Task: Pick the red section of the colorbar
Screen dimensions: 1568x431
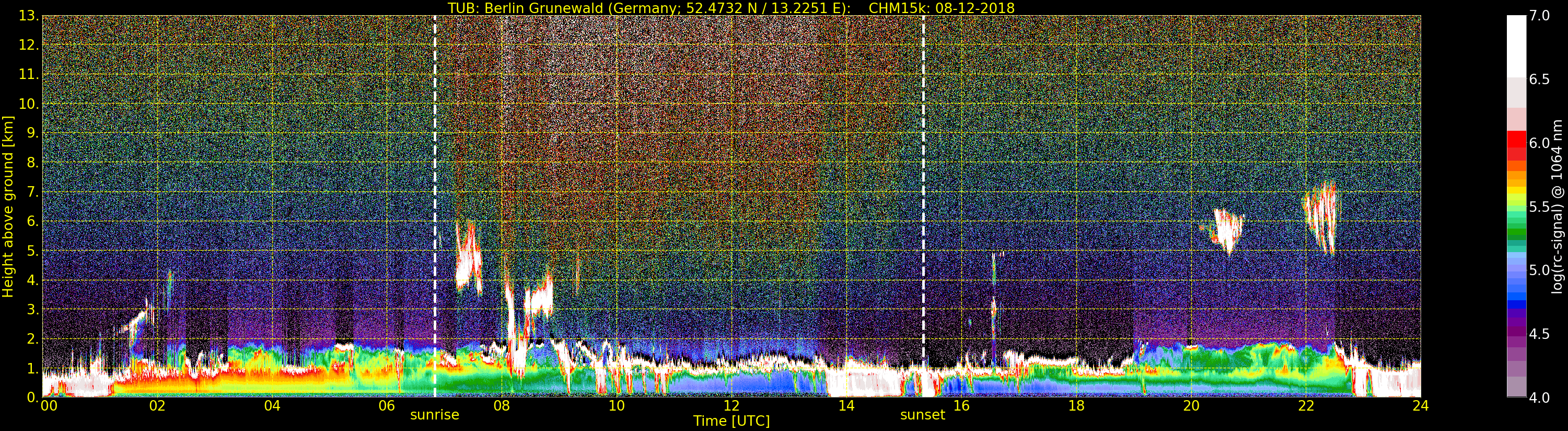Action: tap(1516, 143)
